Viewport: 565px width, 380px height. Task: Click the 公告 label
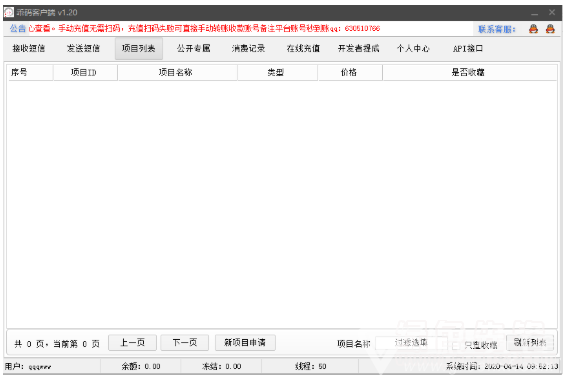pos(18,28)
